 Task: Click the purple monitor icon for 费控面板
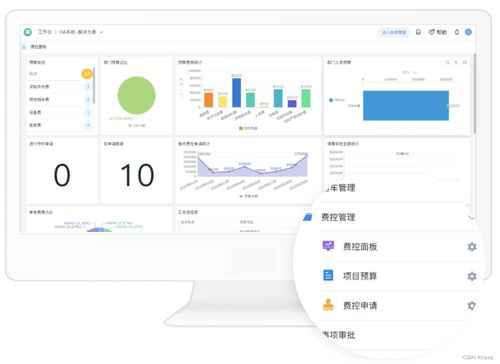point(328,246)
